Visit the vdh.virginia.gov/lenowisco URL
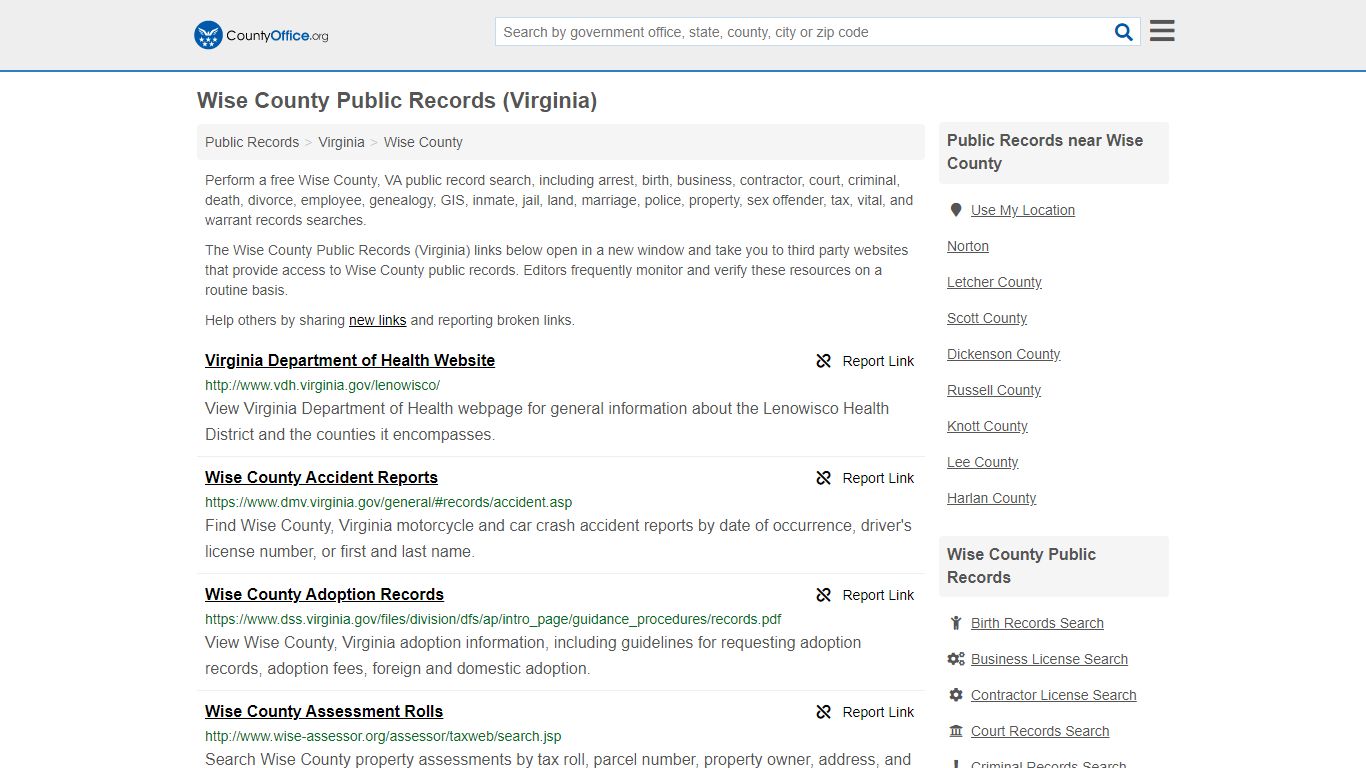Viewport: 1366px width, 768px height. point(322,385)
